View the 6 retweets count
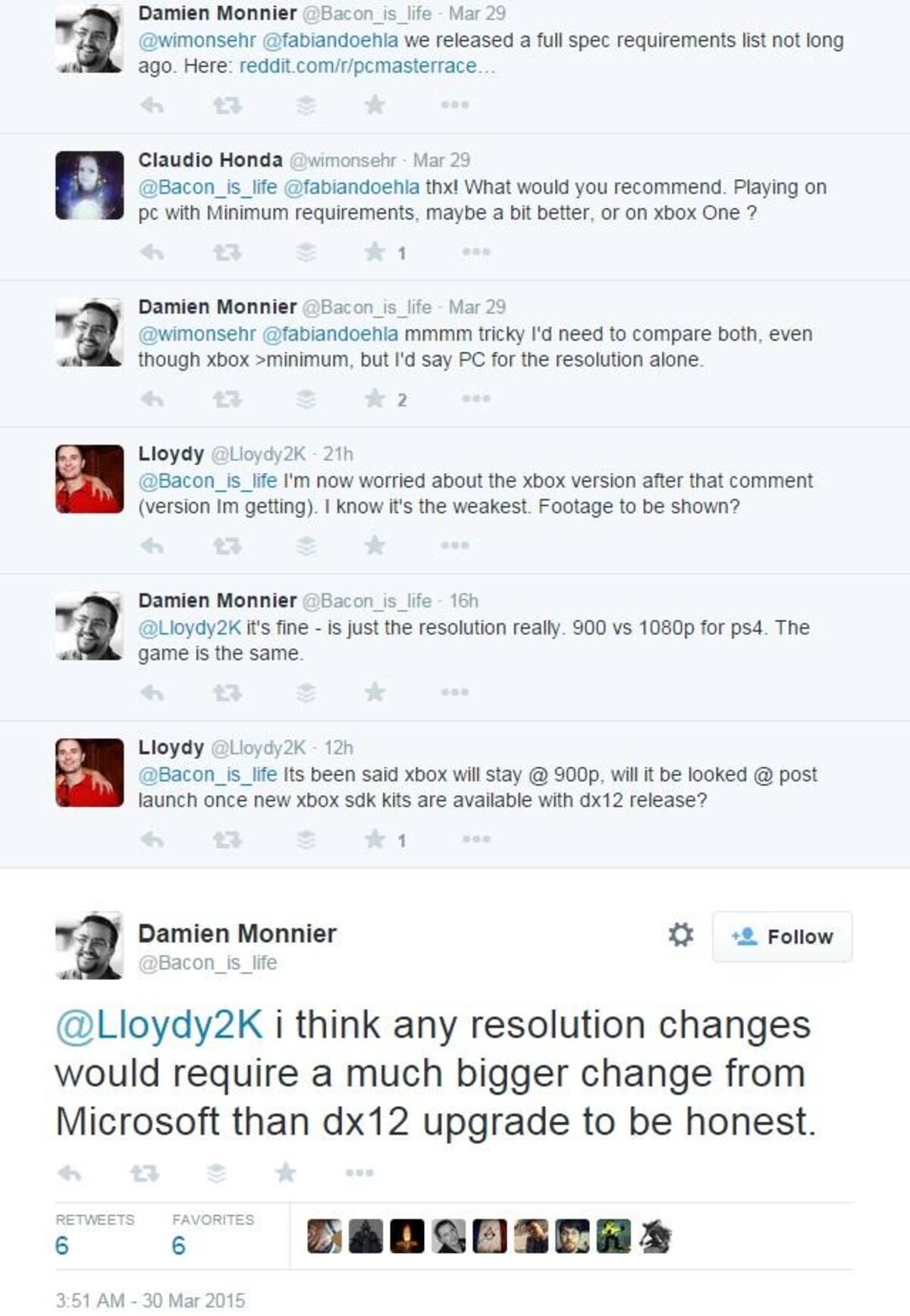 click(62, 1245)
